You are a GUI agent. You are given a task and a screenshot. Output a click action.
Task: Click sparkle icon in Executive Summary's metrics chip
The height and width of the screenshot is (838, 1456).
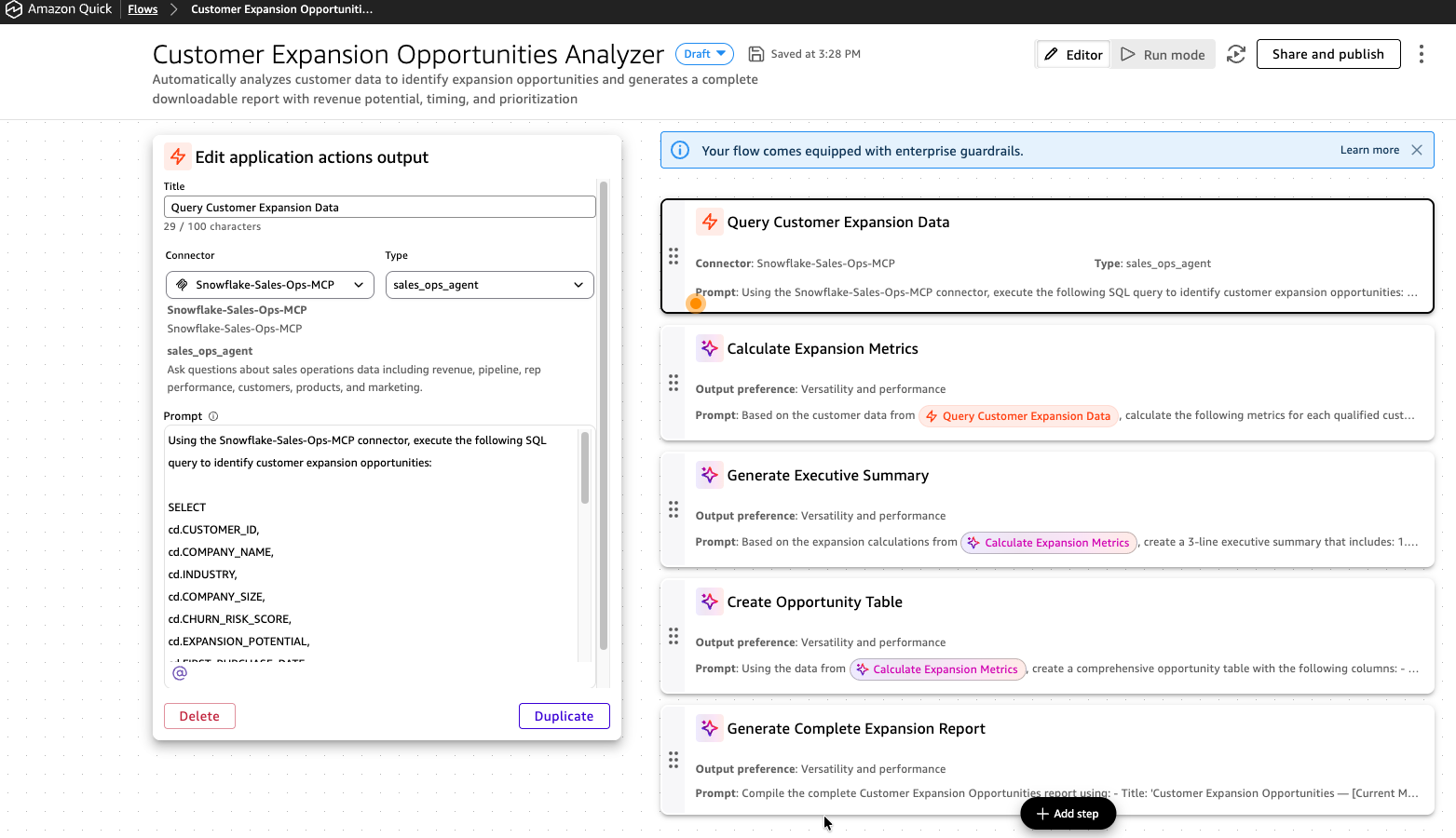pos(973,543)
